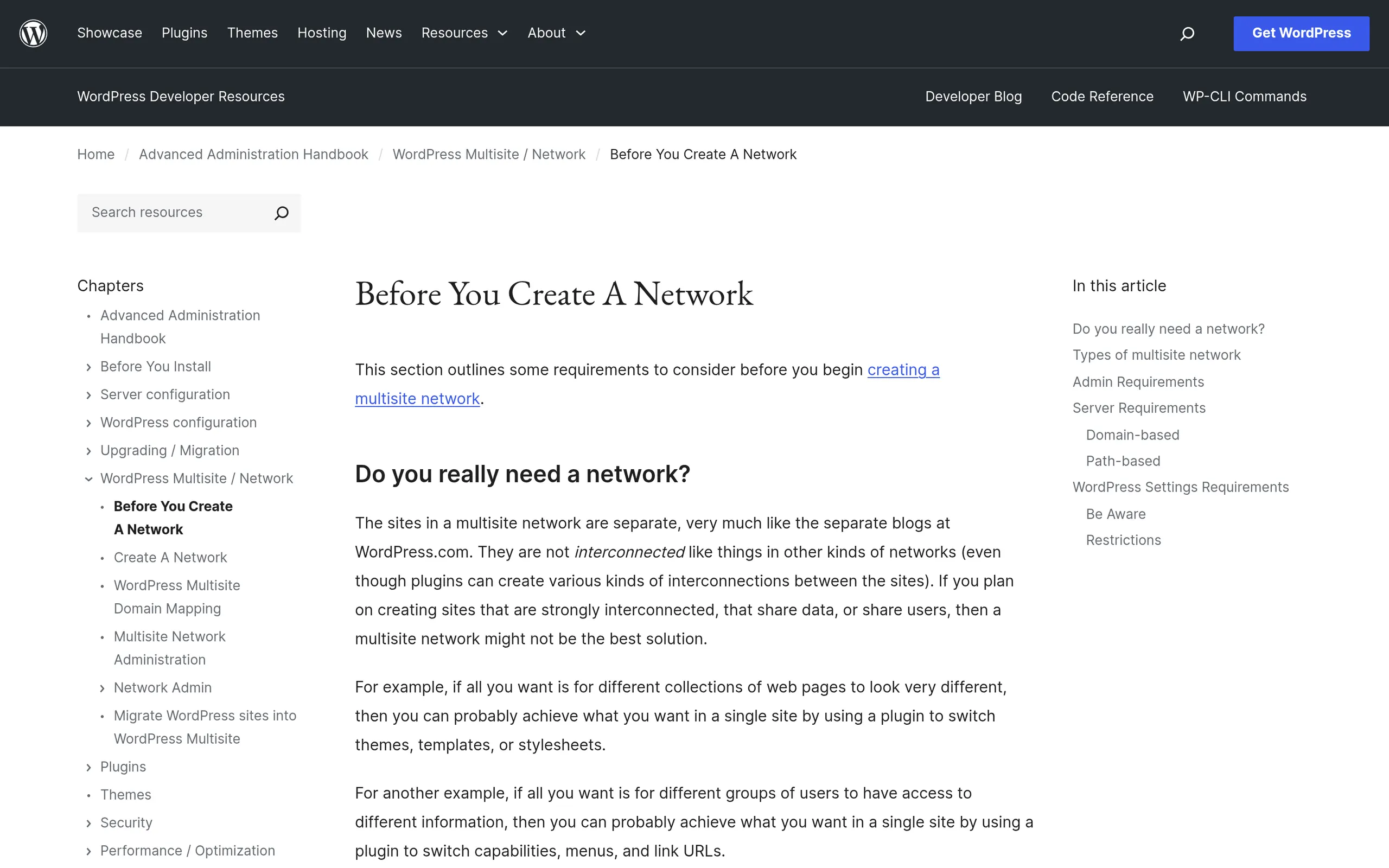Collapse the WordPress Multisite / Network chapter arrow
This screenshot has height=868, width=1389.
(x=88, y=479)
